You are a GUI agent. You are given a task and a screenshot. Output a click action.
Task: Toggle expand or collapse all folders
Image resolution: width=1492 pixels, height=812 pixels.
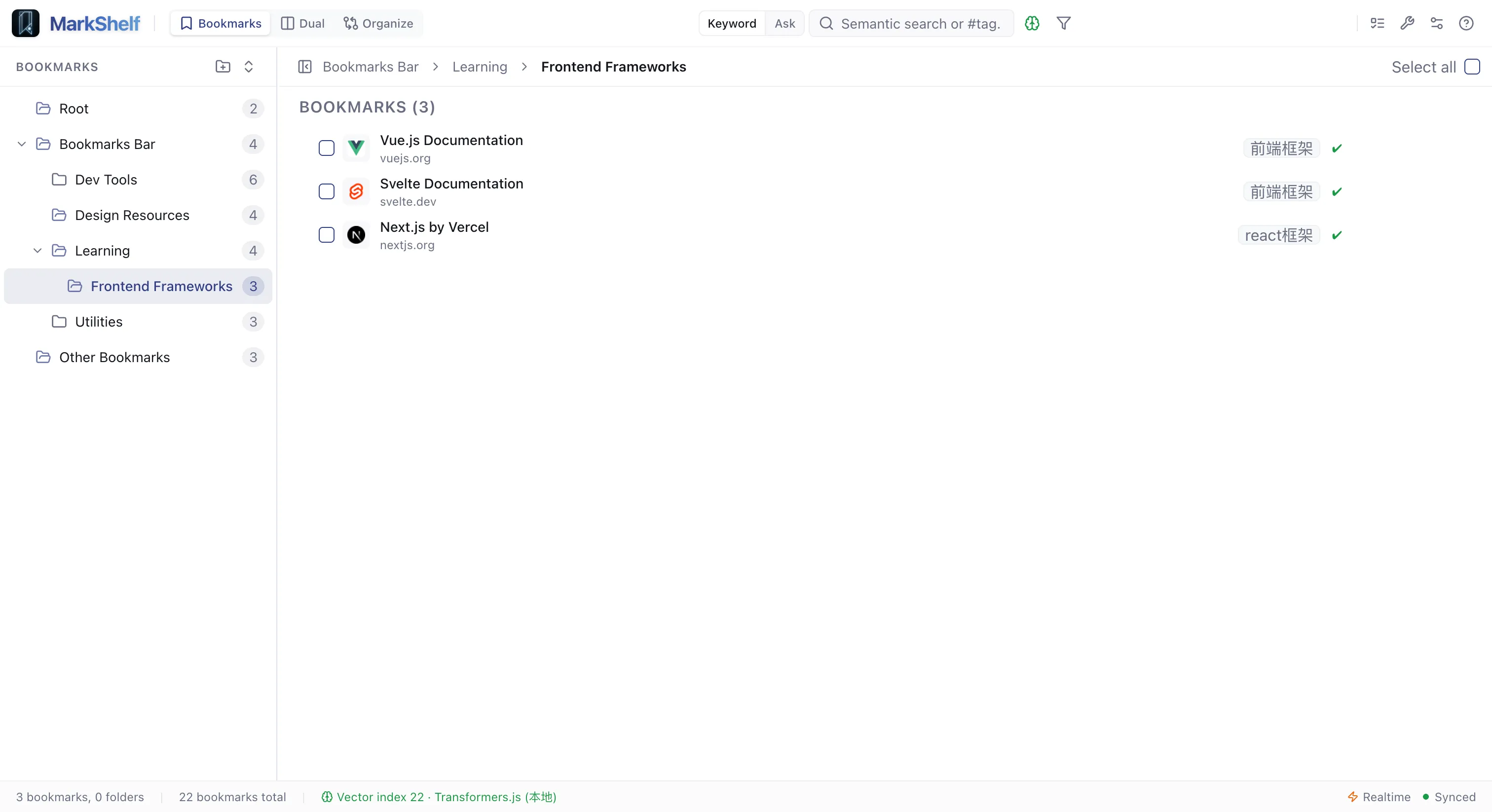[x=249, y=67]
